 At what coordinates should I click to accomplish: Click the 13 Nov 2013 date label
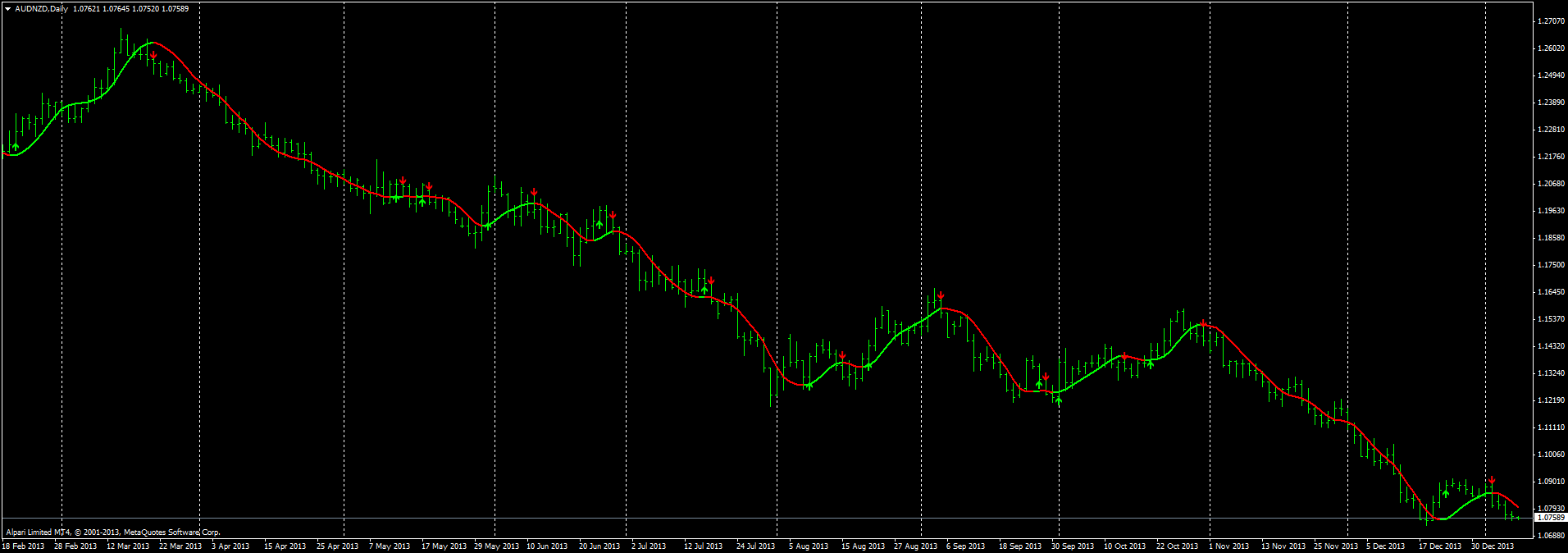tap(1283, 546)
